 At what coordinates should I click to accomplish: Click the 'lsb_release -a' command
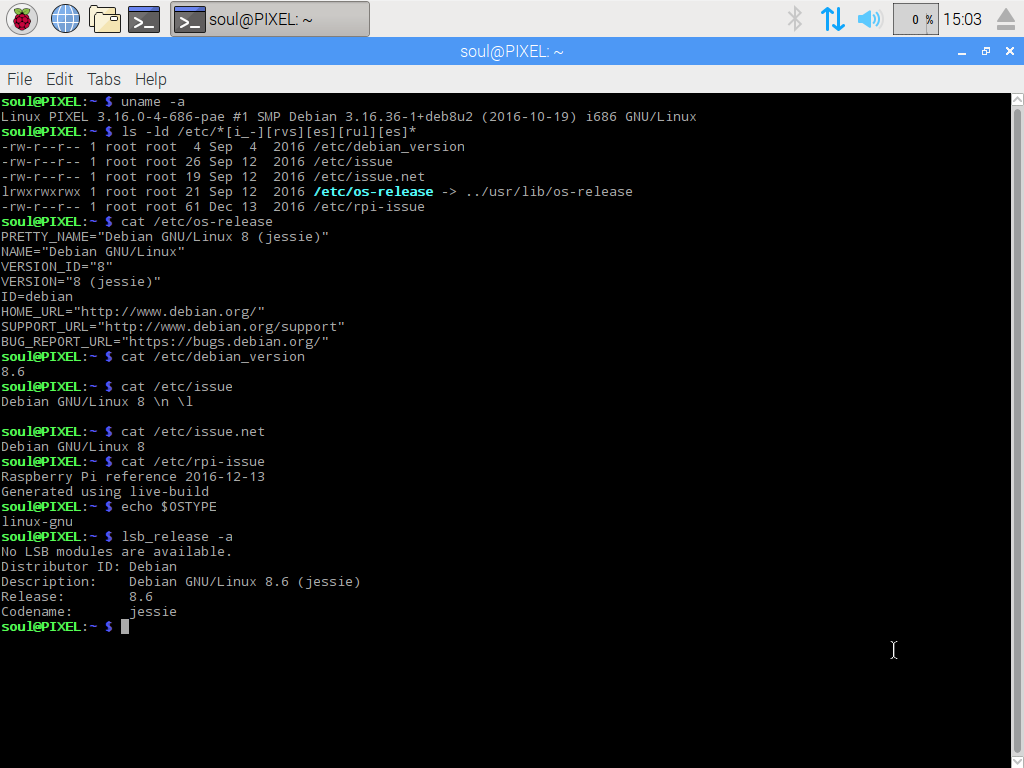[x=177, y=536]
